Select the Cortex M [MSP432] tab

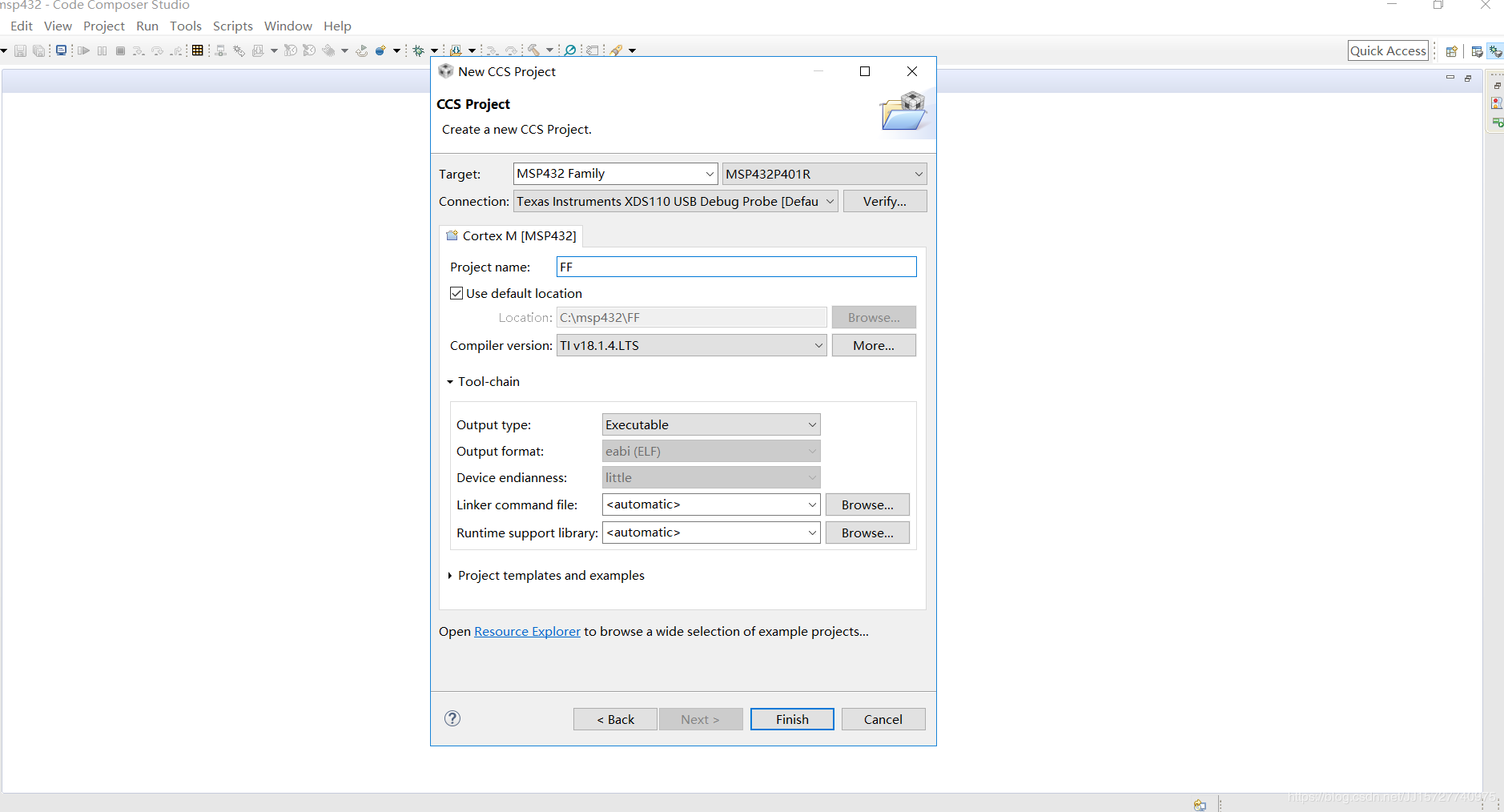[x=512, y=235]
